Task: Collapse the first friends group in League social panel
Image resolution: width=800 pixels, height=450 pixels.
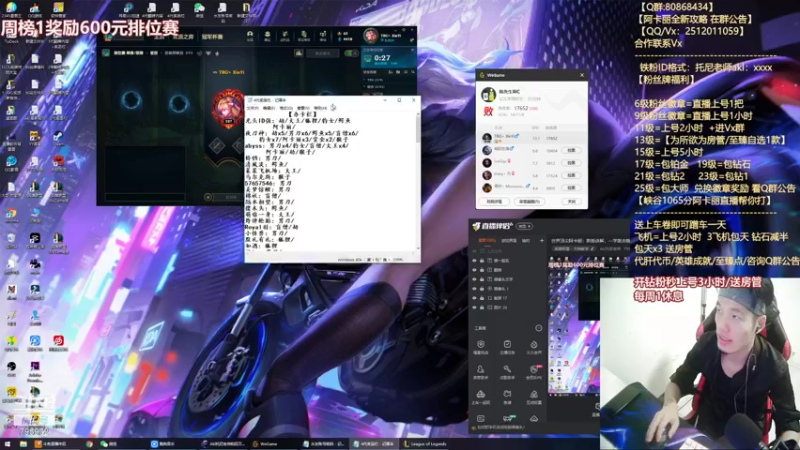Action: pyautogui.click(x=364, y=80)
